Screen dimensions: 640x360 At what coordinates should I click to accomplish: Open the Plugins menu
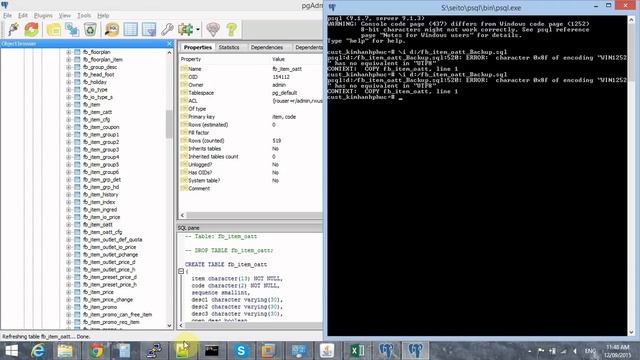(43, 16)
